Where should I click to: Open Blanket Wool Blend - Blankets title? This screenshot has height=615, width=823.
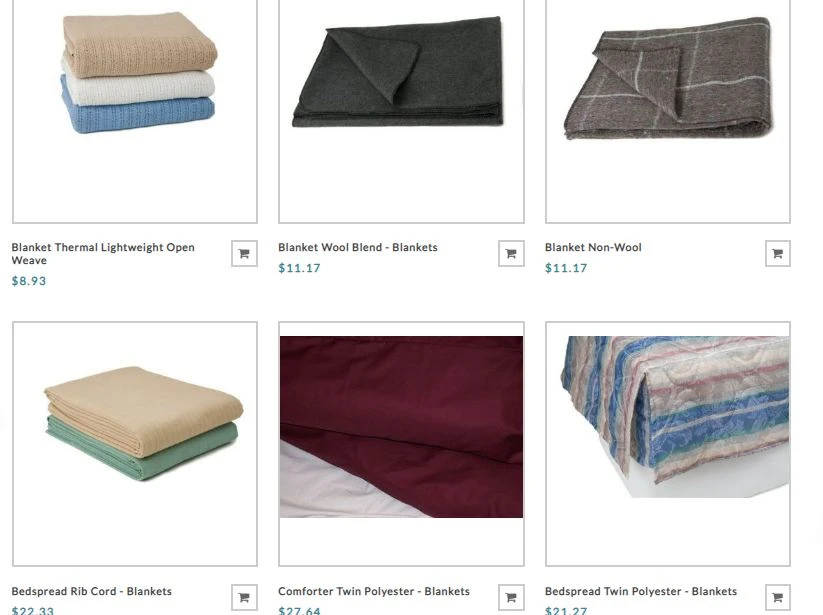357,247
